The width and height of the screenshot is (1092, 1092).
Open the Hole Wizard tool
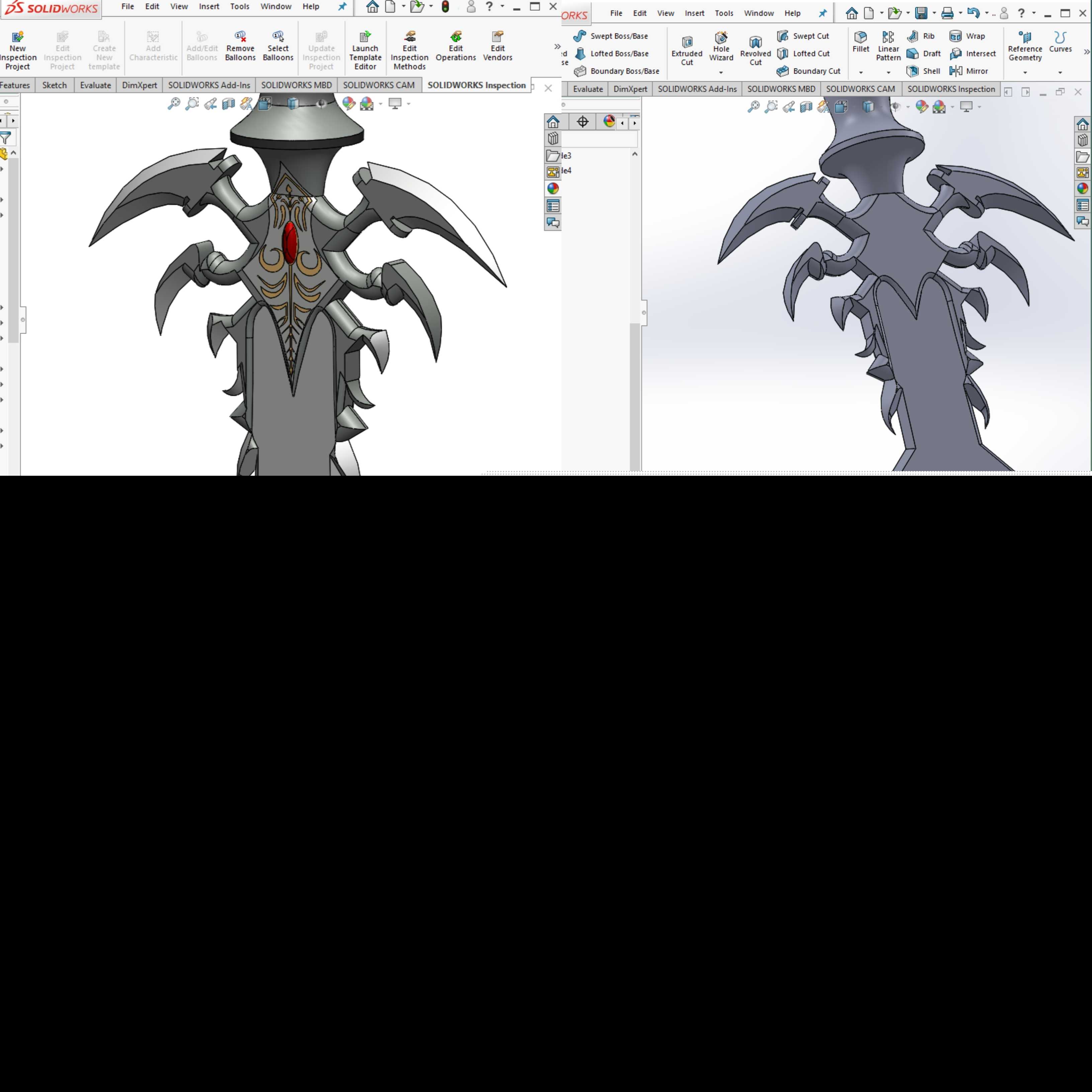point(721,47)
